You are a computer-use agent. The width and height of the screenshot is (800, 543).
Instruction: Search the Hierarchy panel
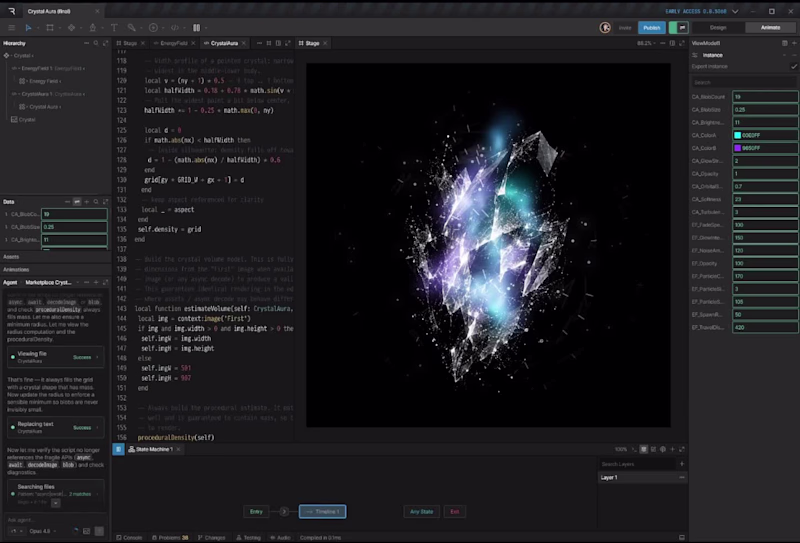click(96, 43)
